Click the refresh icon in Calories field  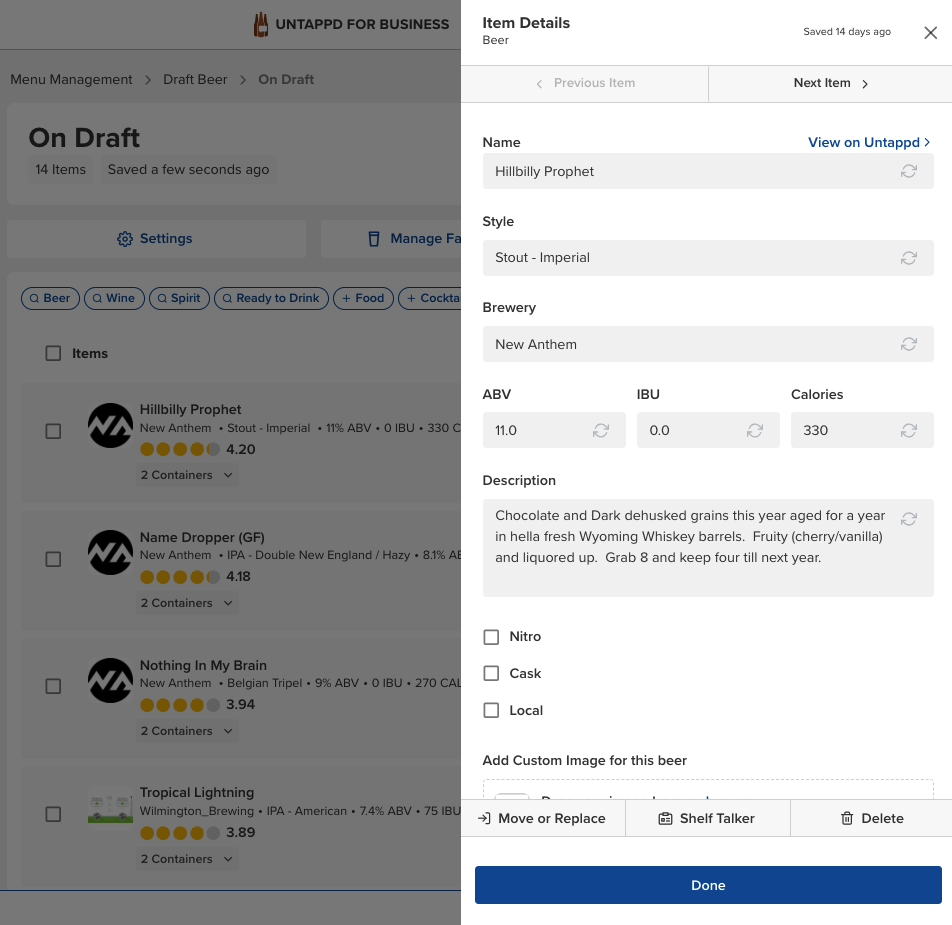(908, 430)
